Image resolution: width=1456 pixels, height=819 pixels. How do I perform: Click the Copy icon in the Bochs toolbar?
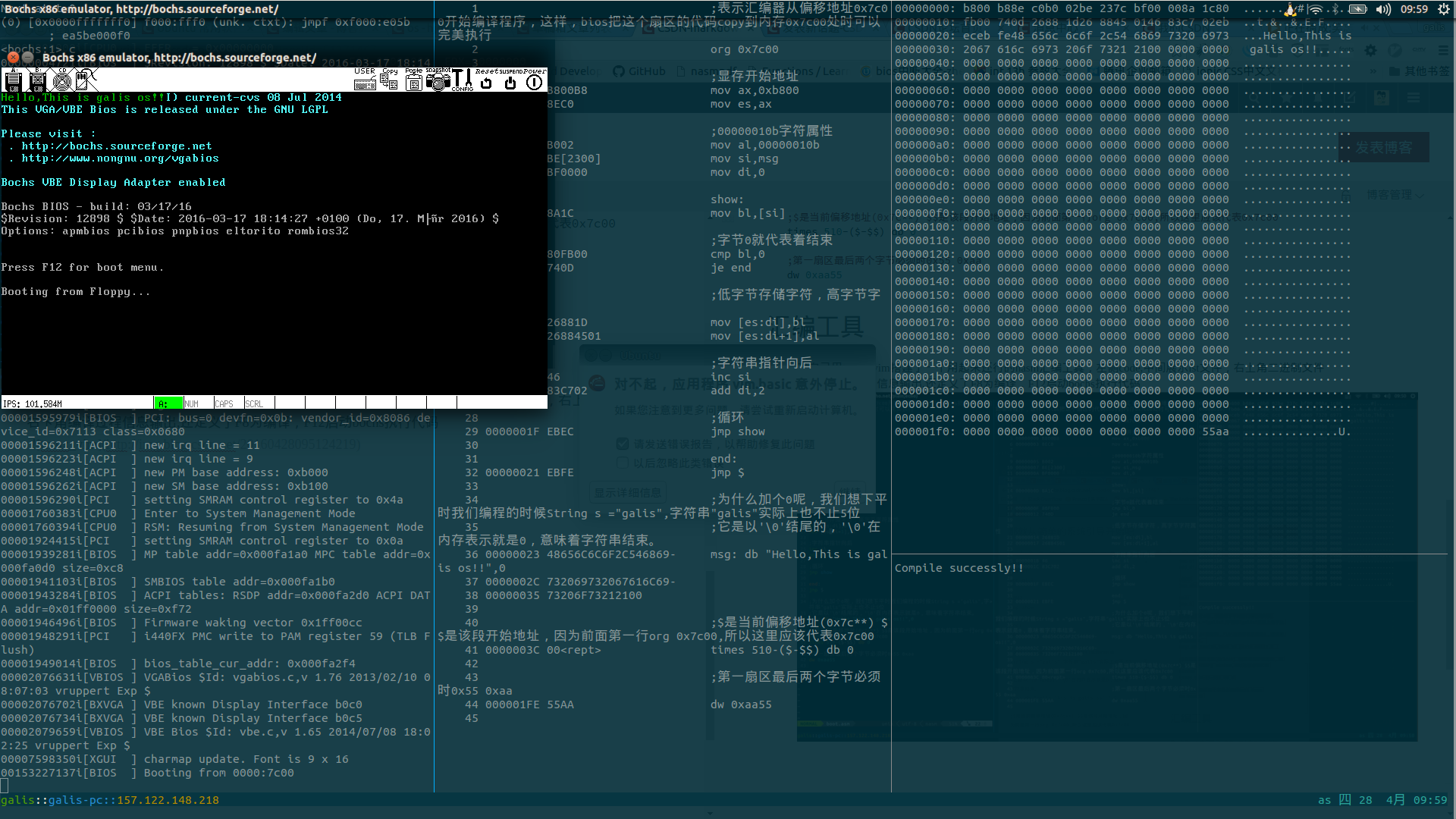tap(390, 80)
